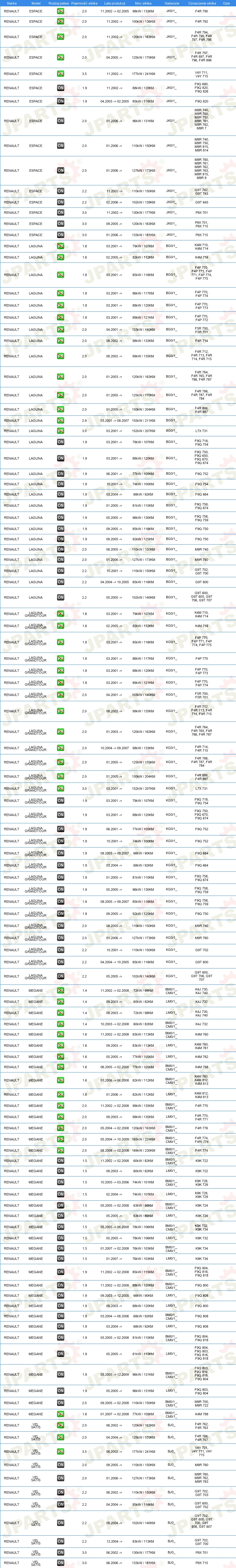Click diesel ON icon in Vel Satis P9X 715 row

pos(60,1563)
